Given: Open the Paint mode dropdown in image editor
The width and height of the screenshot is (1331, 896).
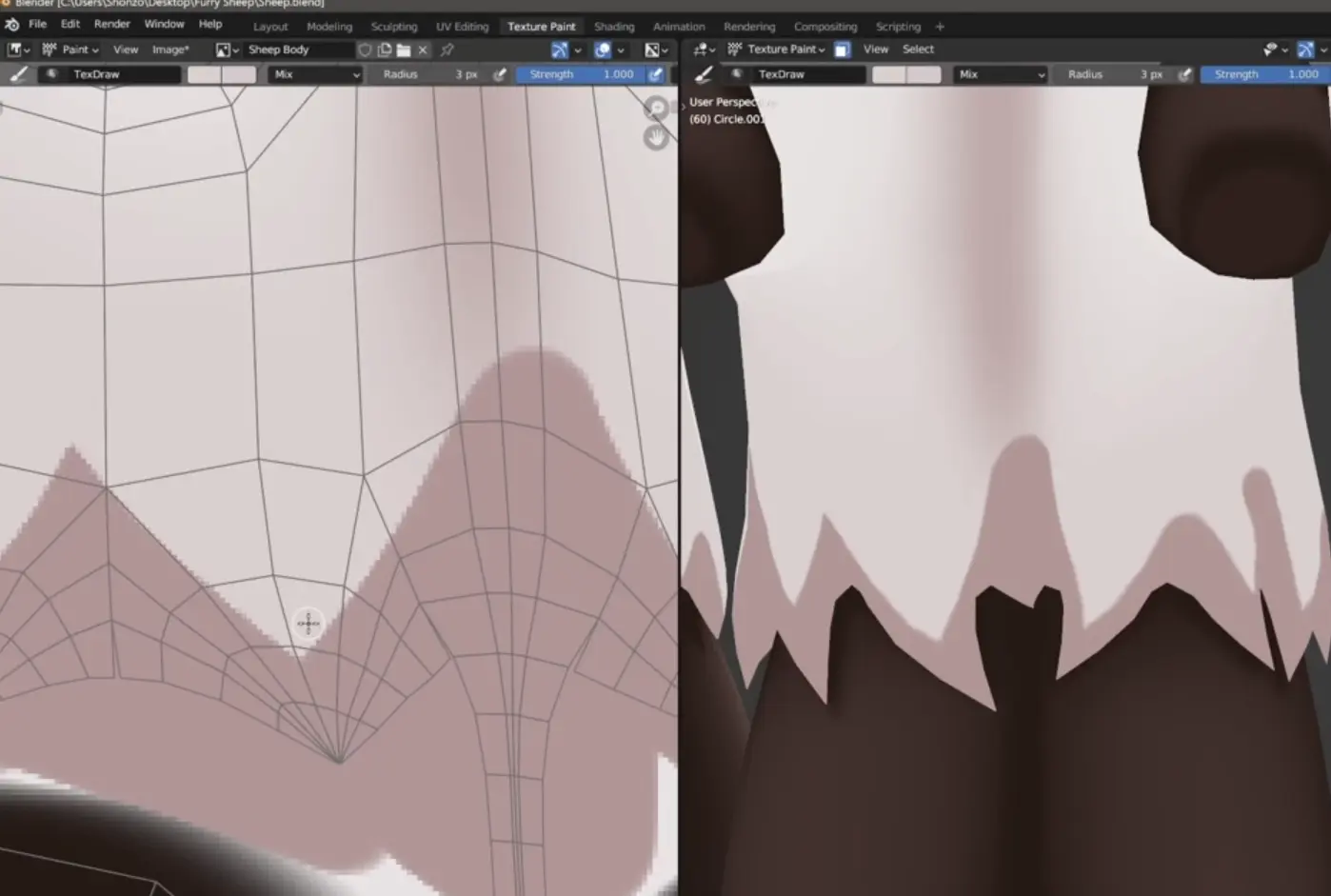Looking at the screenshot, I should pyautogui.click(x=72, y=50).
